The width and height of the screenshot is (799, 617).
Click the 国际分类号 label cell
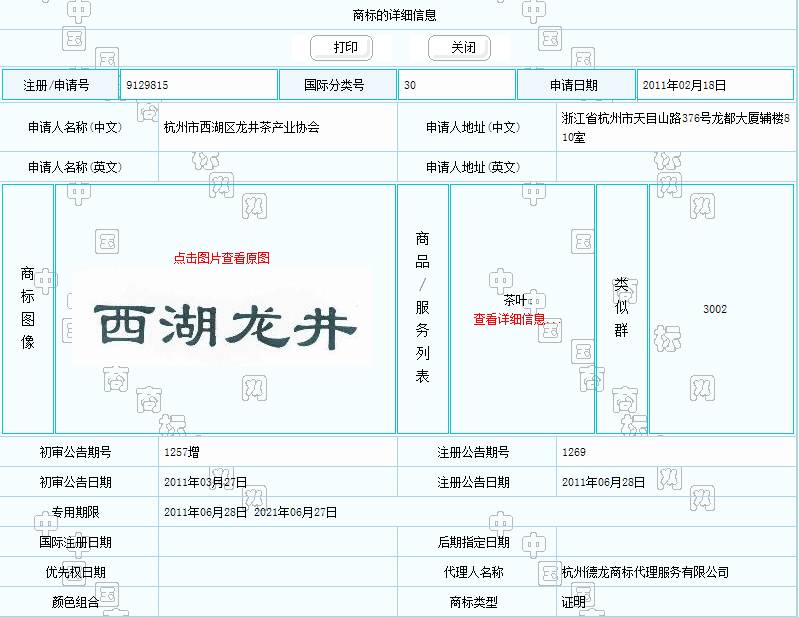point(338,85)
